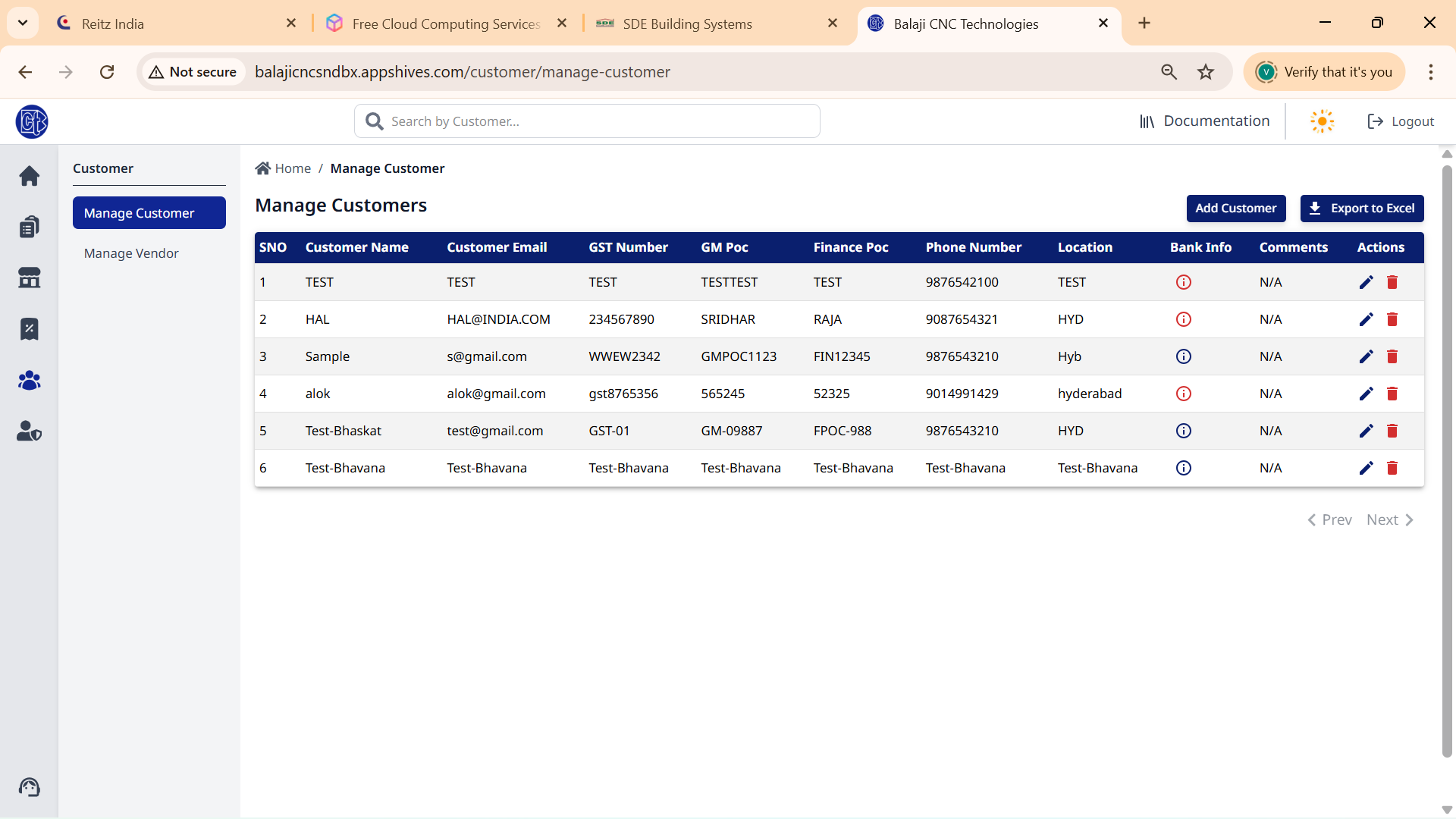View bank info for TEST customer
Image resolution: width=1456 pixels, height=819 pixels.
pyautogui.click(x=1183, y=282)
